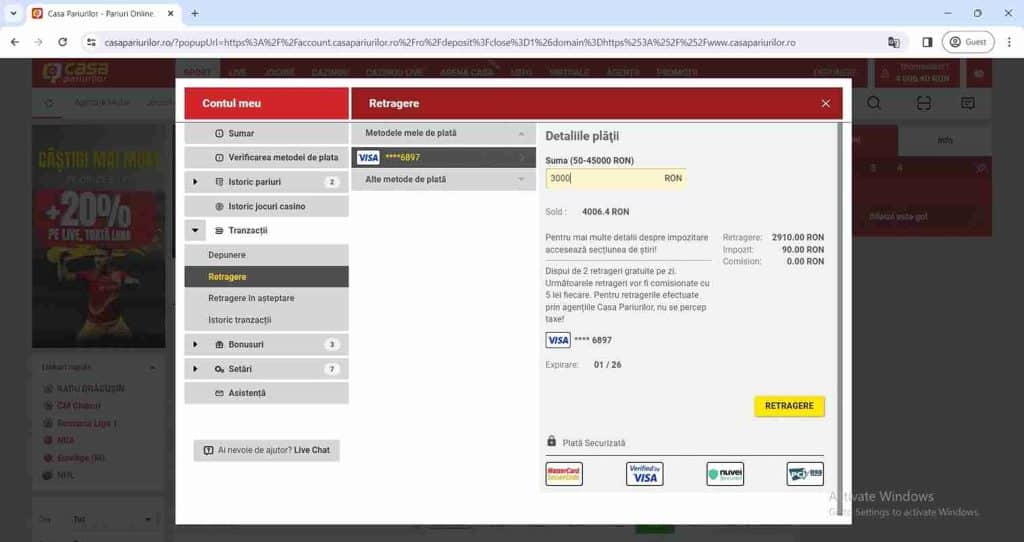Click the Bonusuri gift icon
Screen dimensions: 1024x542
click(219, 344)
